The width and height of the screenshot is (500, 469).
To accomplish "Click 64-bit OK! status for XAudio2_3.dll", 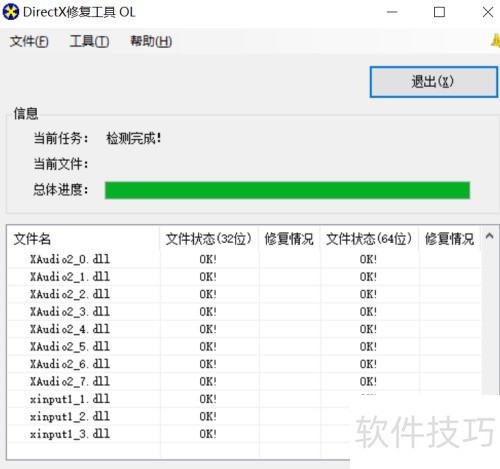I will click(368, 312).
